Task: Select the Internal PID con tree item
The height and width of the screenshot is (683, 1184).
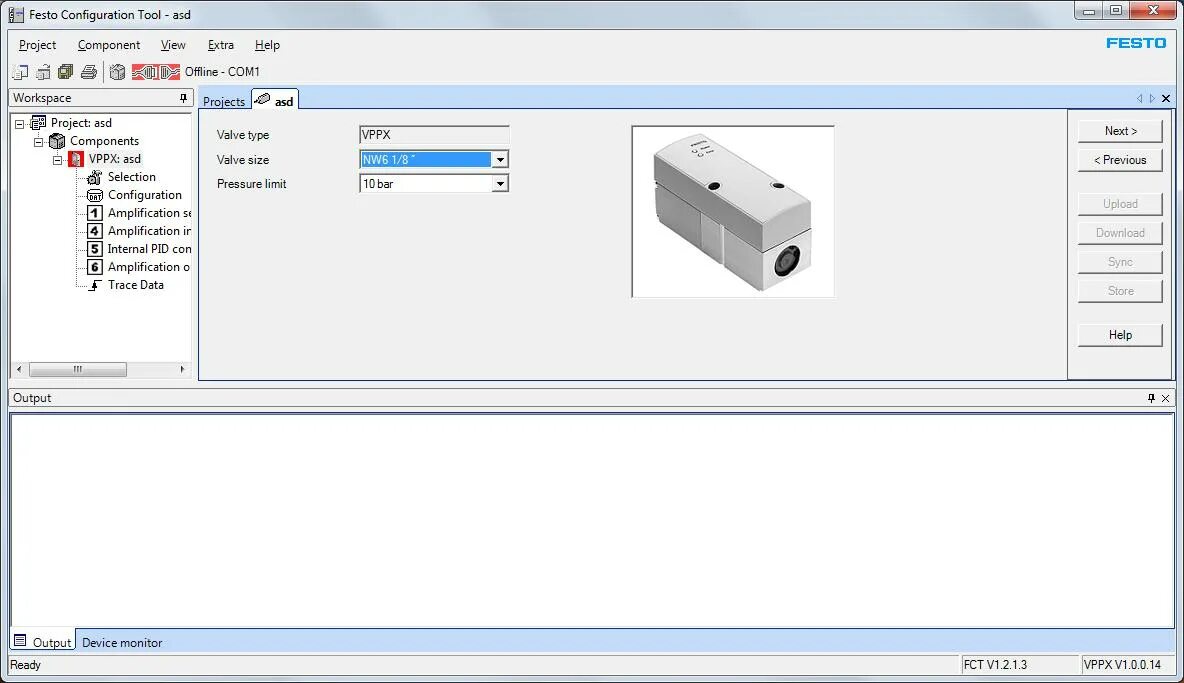Action: coord(149,249)
